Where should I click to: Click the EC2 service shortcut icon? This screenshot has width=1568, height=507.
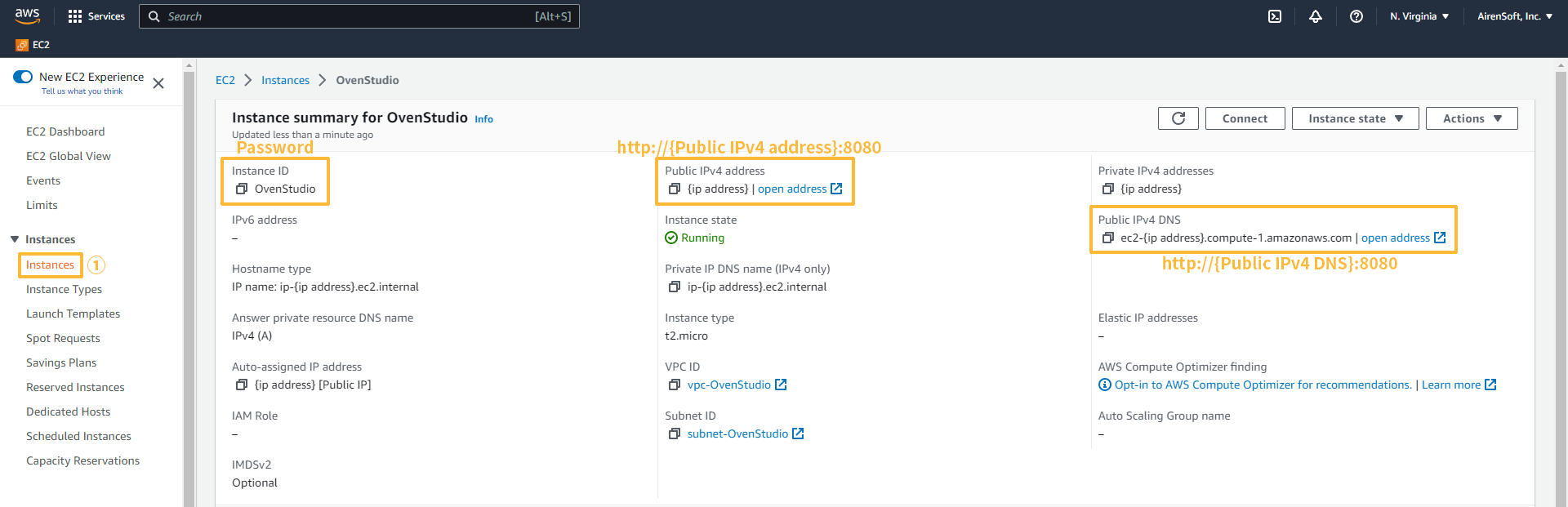(x=22, y=45)
